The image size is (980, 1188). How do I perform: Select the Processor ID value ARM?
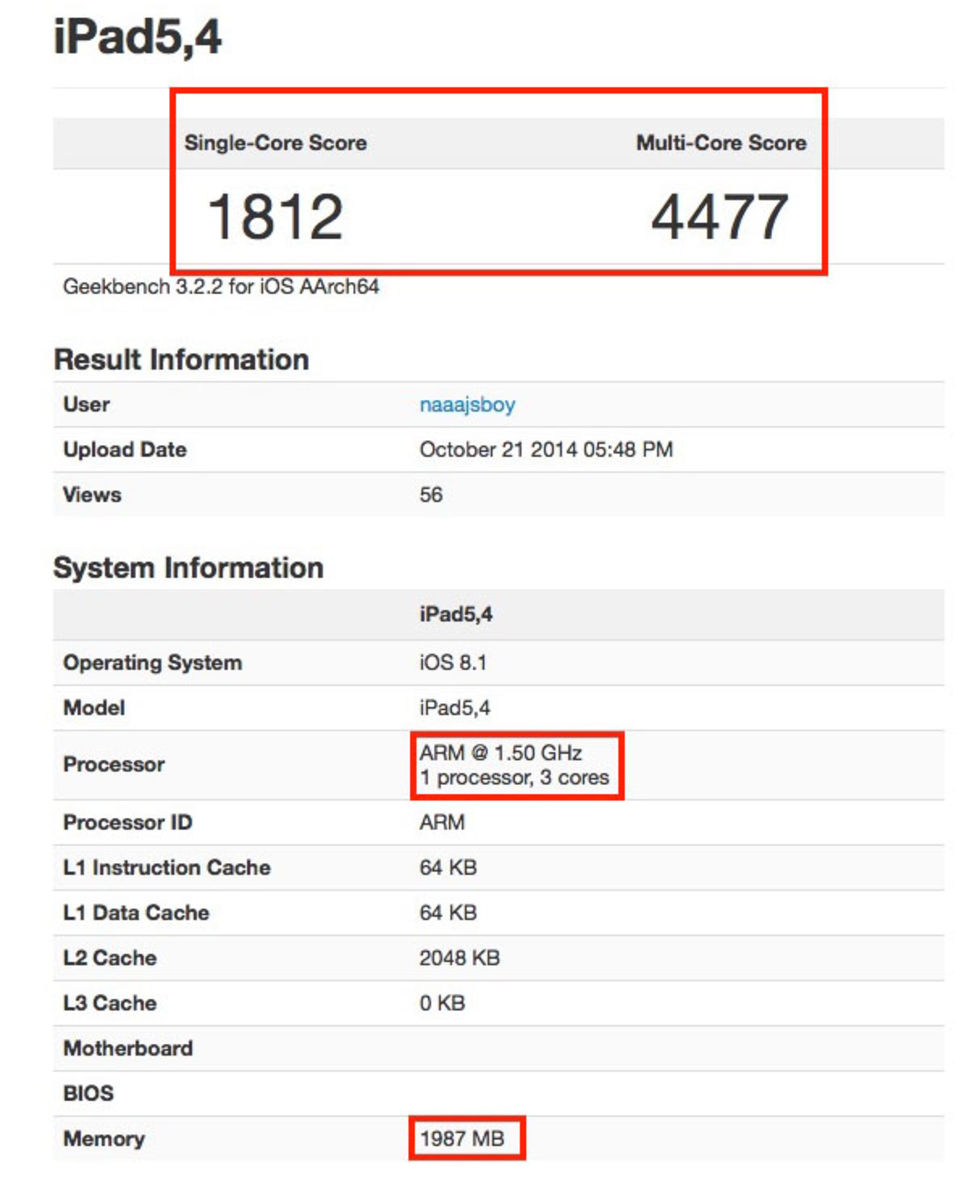[442, 822]
